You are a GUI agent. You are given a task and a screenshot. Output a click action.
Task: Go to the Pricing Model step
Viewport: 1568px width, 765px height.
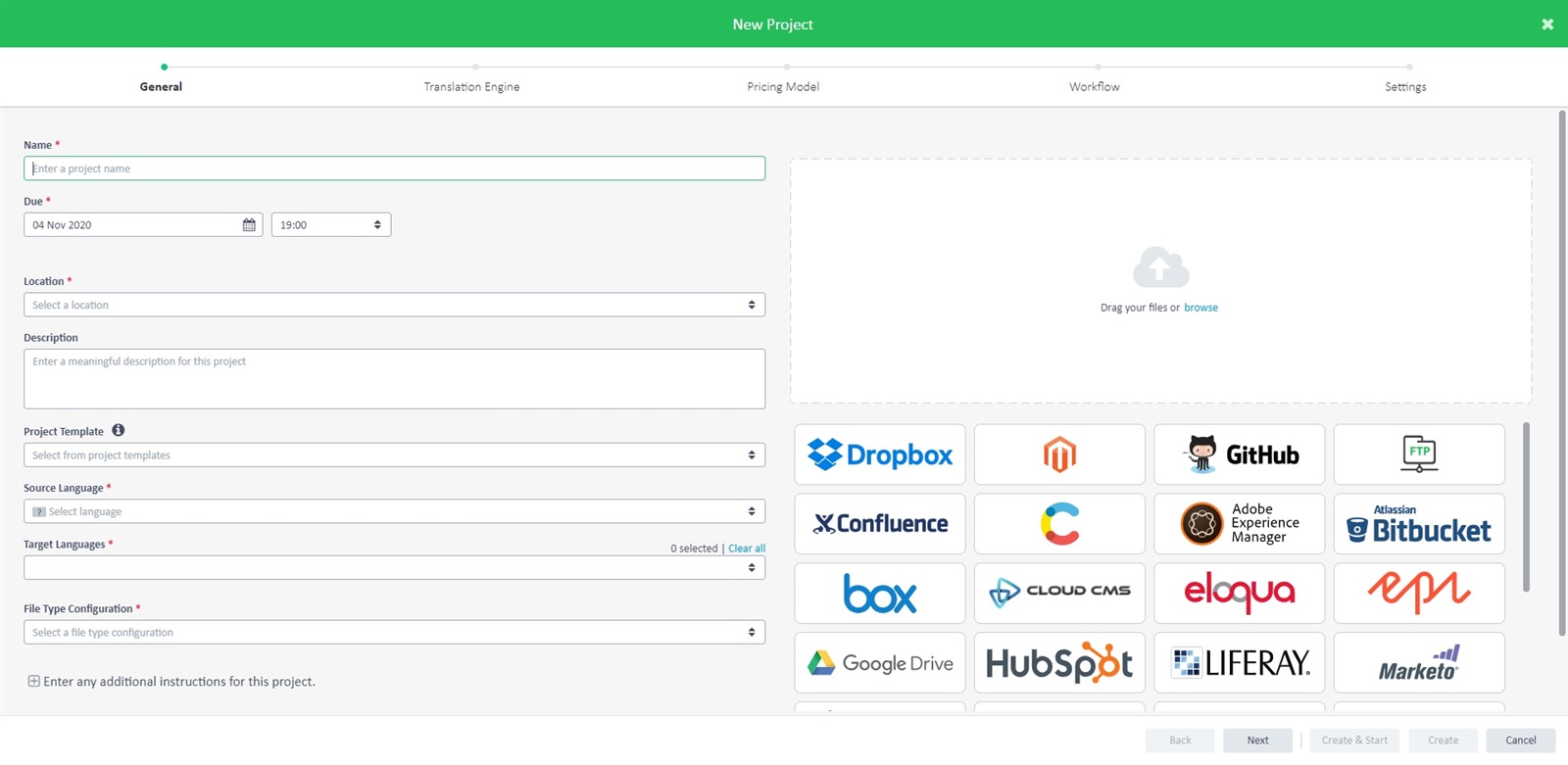click(x=783, y=87)
